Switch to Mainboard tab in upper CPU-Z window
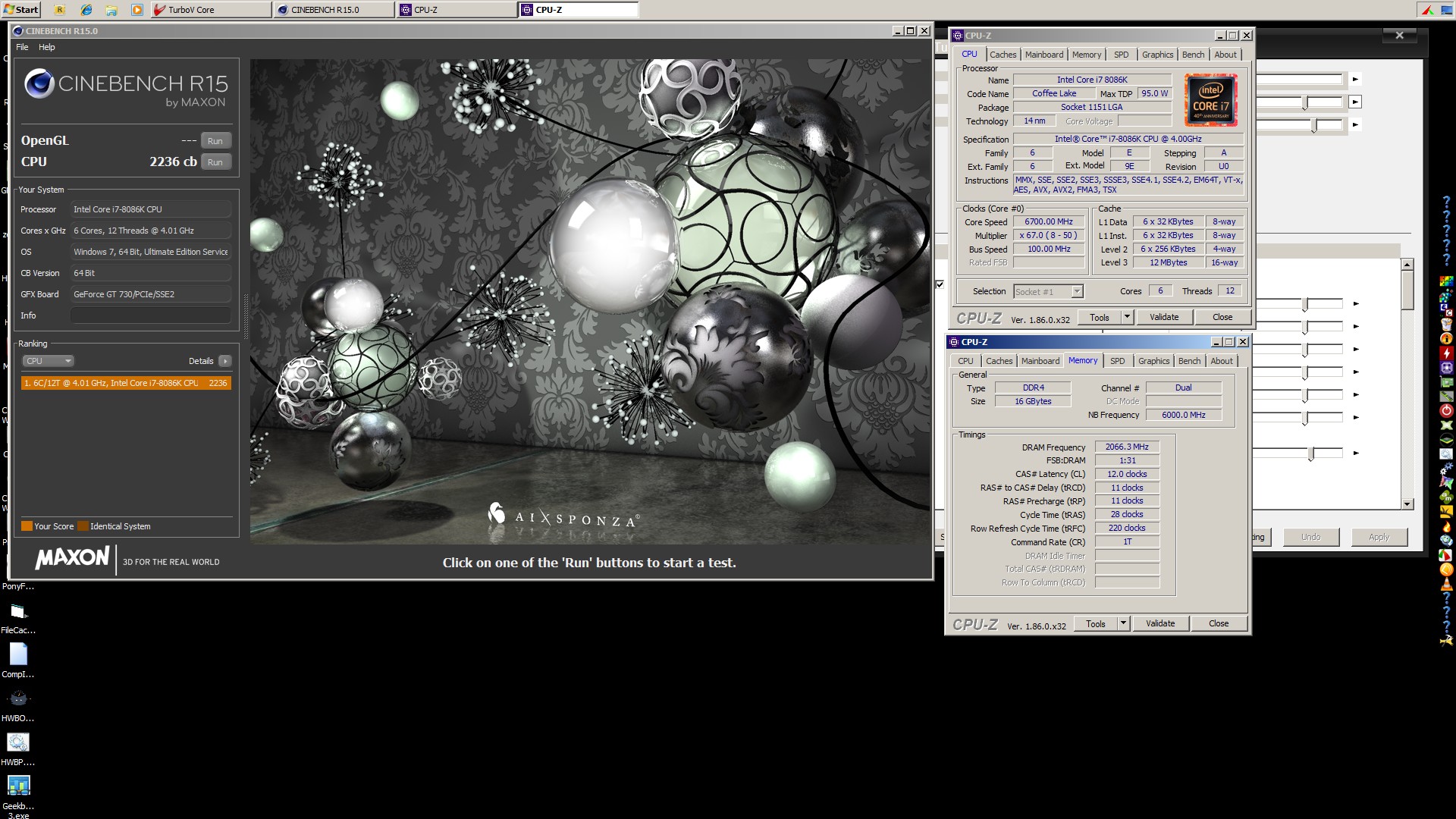Viewport: 1456px width, 819px height. (1044, 55)
